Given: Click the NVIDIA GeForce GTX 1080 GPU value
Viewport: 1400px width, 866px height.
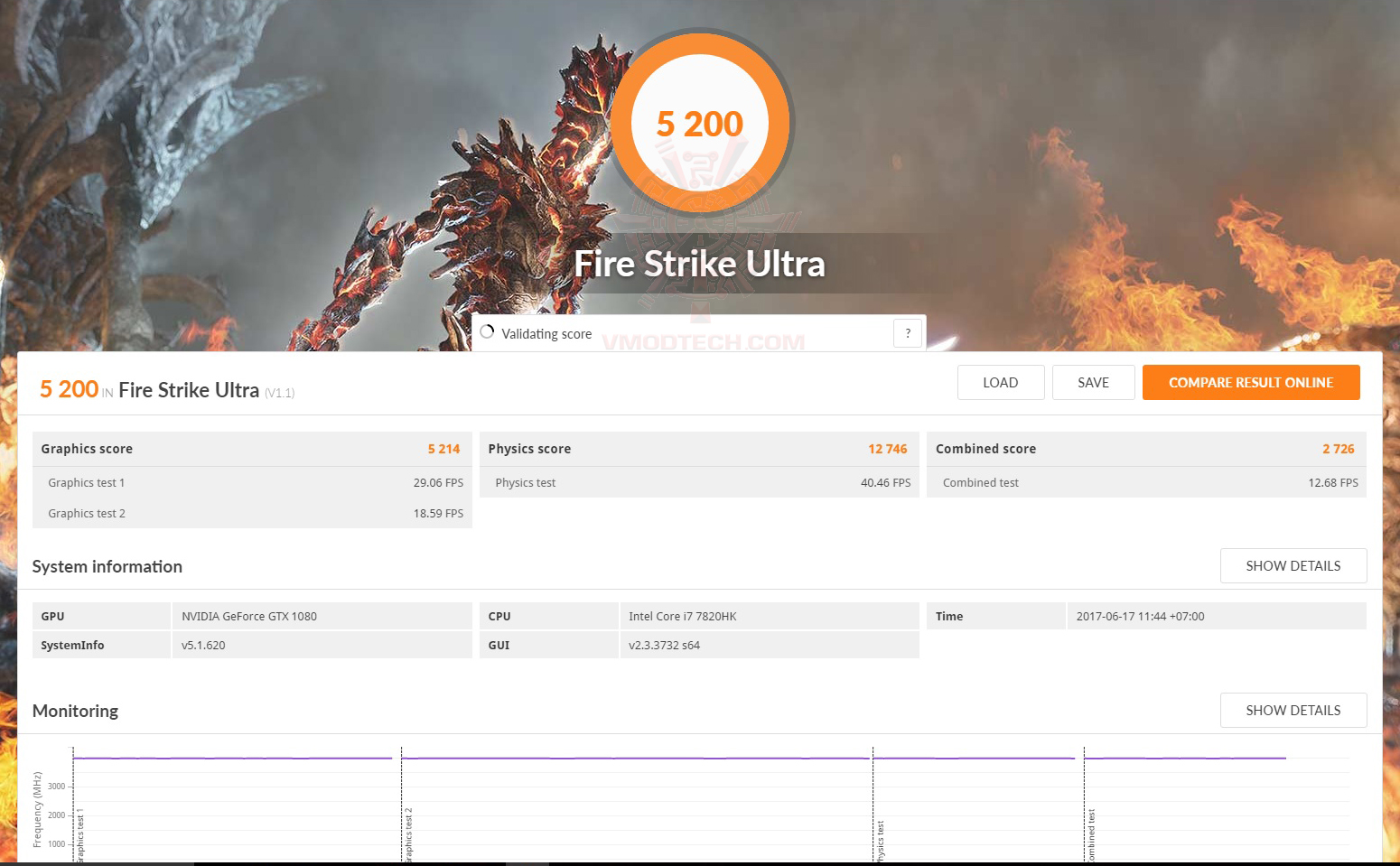Looking at the screenshot, I should [x=249, y=617].
